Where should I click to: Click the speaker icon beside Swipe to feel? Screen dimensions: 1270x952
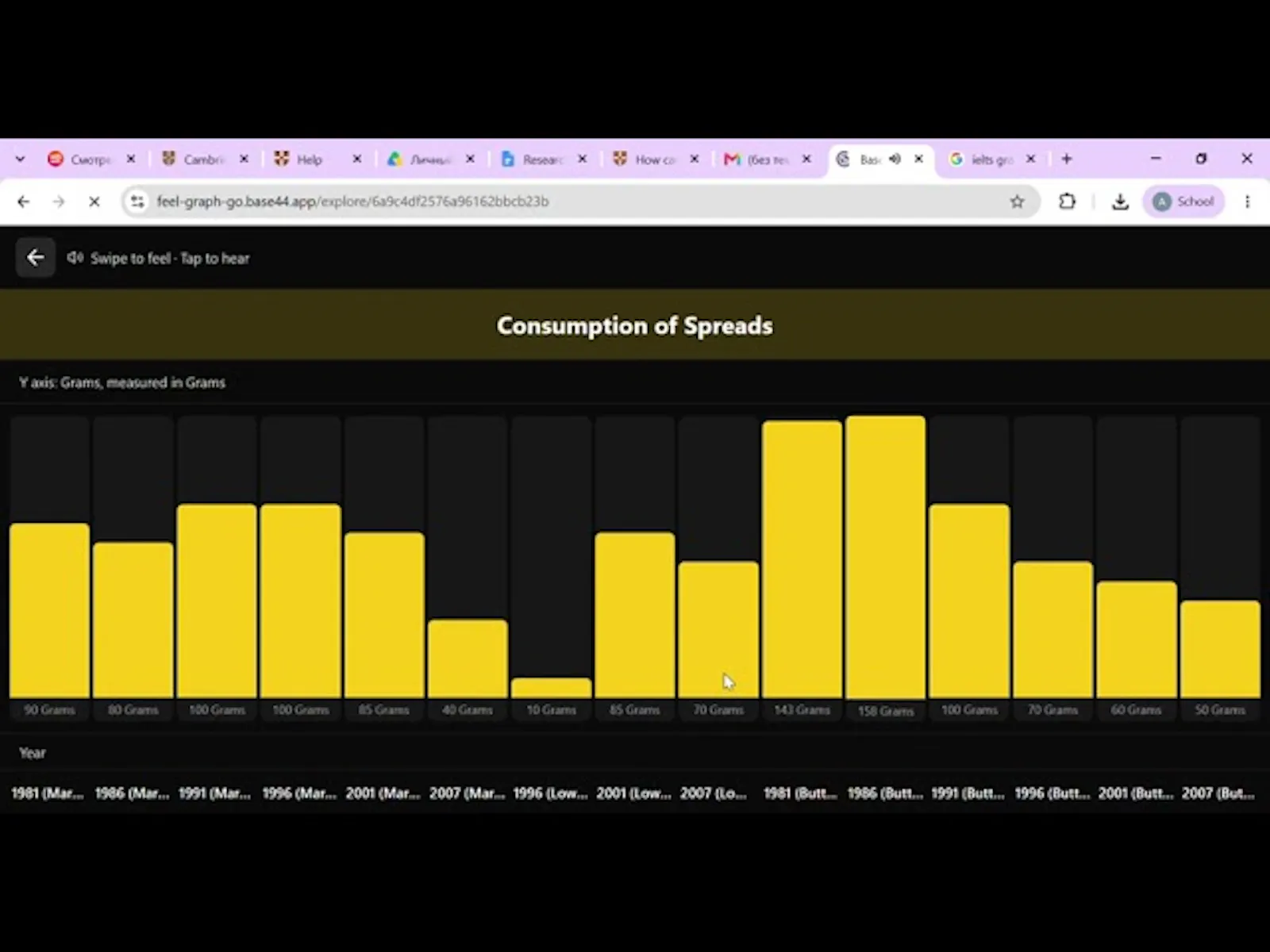(75, 257)
